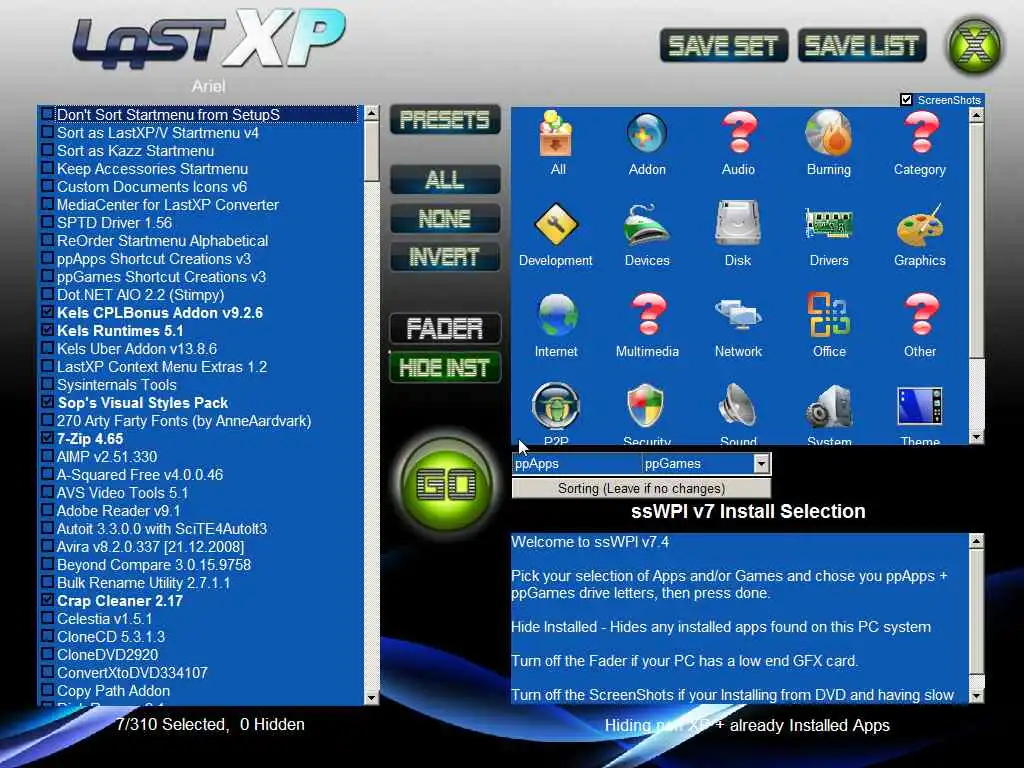Uncheck the 7-Zip 4.65 checkbox

[x=48, y=438]
